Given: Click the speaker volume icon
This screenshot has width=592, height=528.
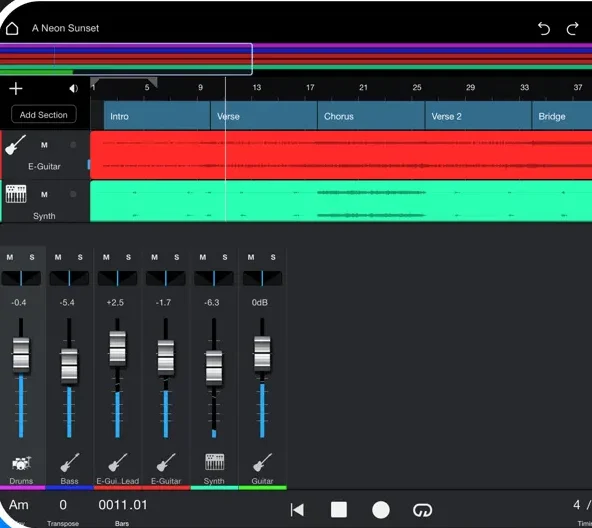Looking at the screenshot, I should [73, 89].
